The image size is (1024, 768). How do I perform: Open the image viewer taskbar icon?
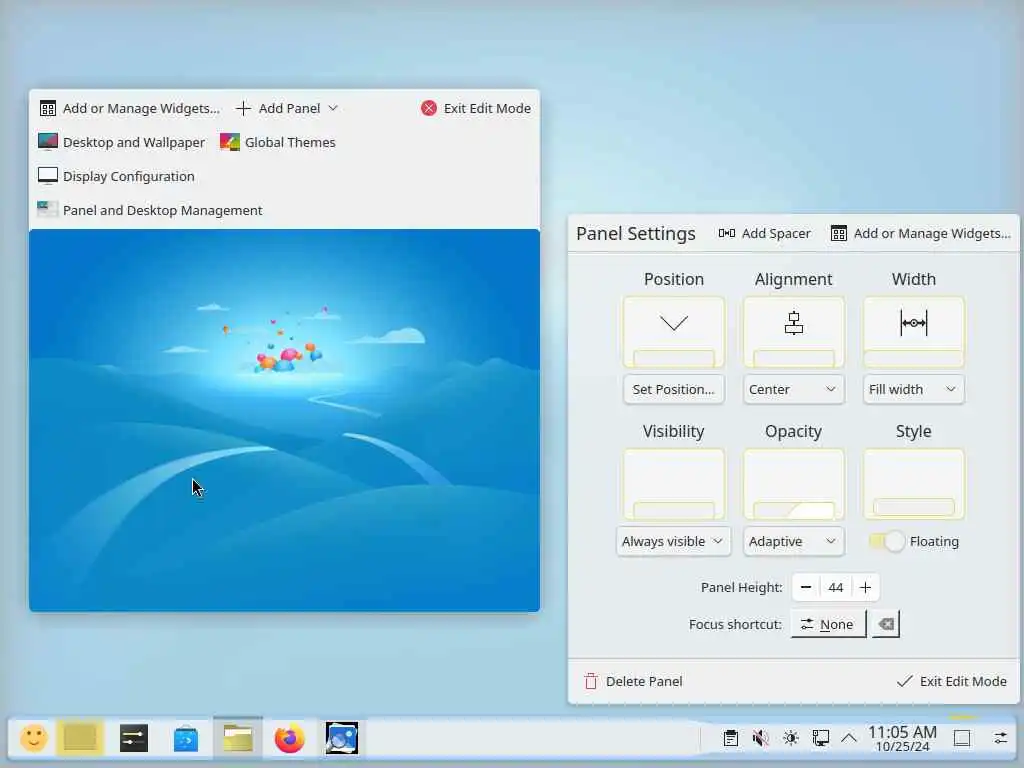coord(342,739)
